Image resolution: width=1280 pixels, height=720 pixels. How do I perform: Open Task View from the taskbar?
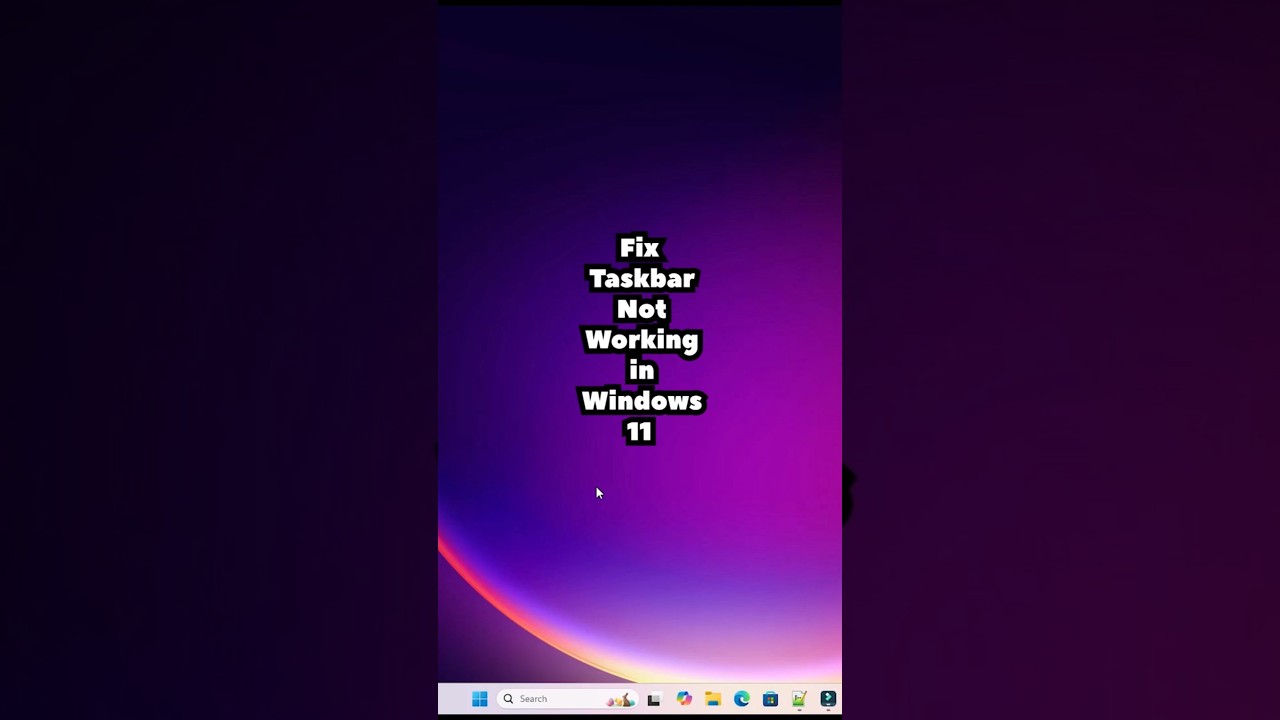click(x=654, y=699)
